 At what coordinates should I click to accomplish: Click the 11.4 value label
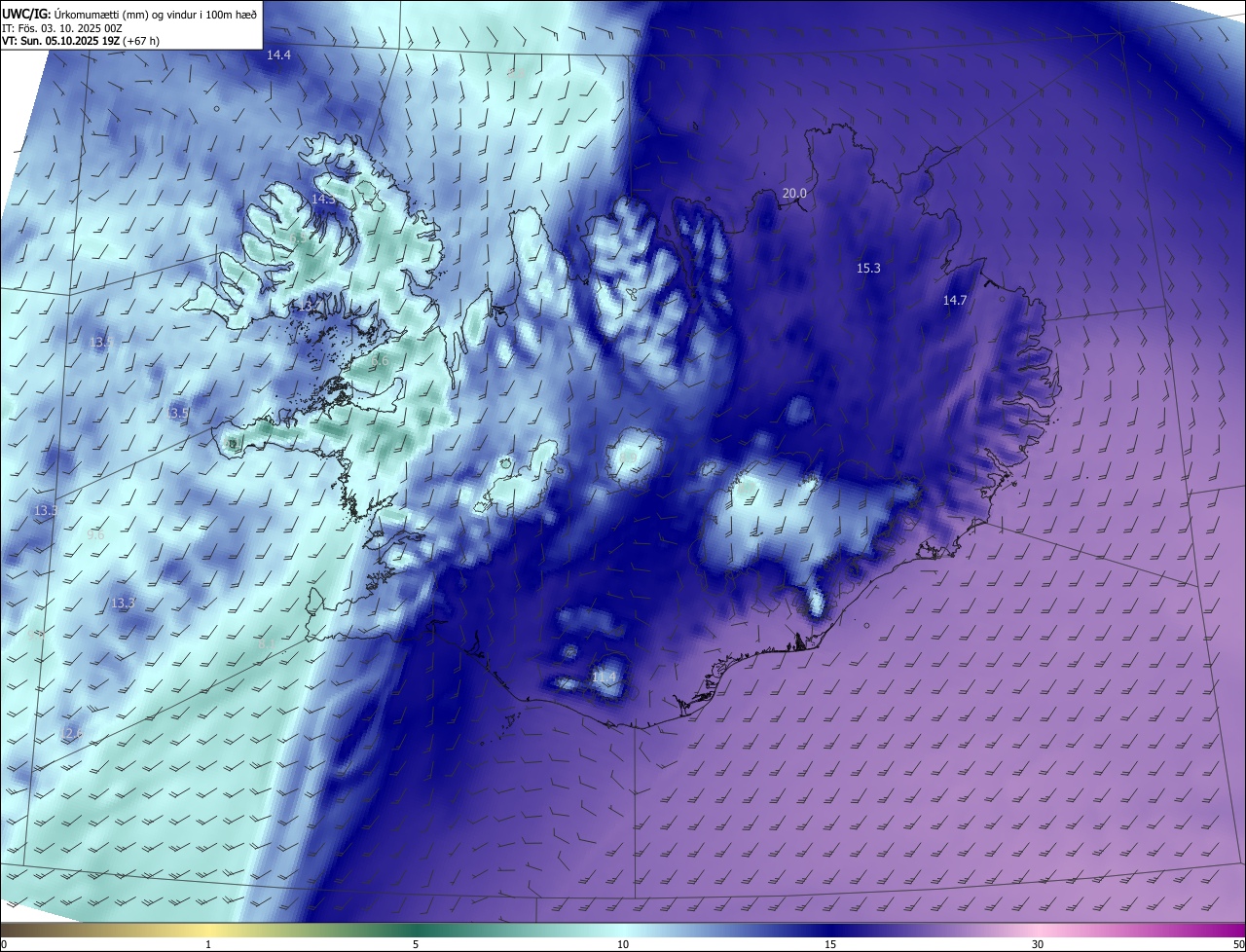click(x=605, y=677)
